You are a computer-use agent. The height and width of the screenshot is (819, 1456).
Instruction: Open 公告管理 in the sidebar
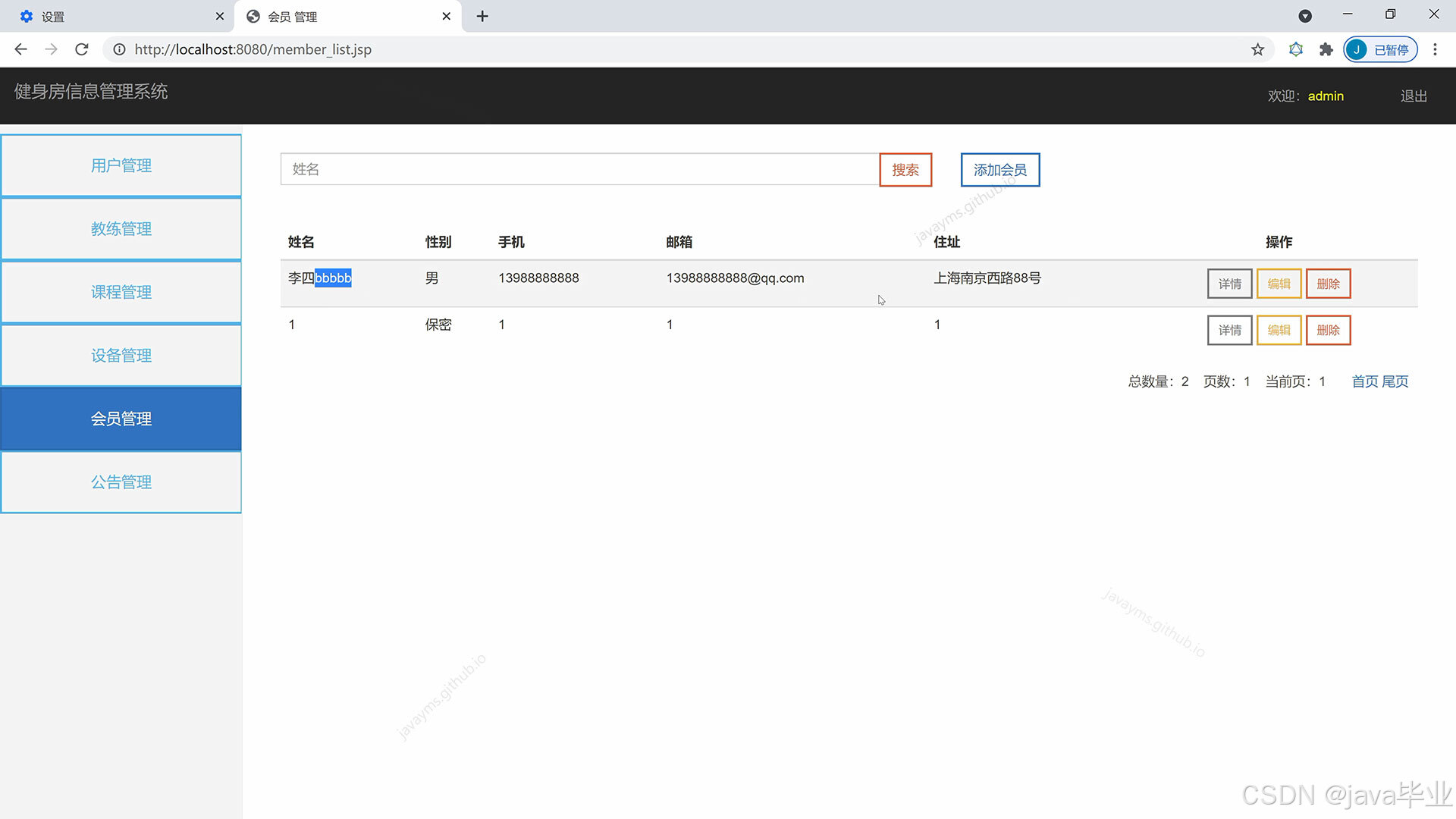pyautogui.click(x=121, y=482)
